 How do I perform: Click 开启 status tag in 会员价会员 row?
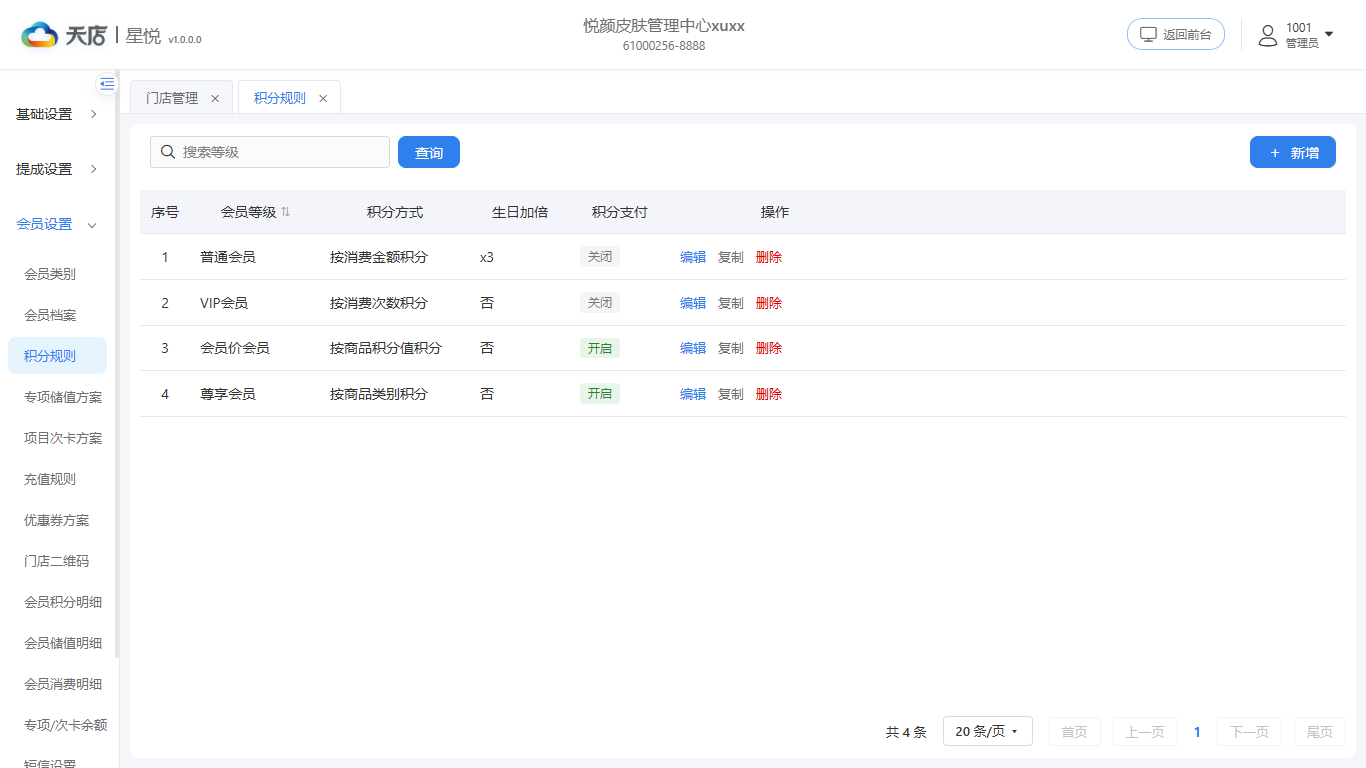600,348
